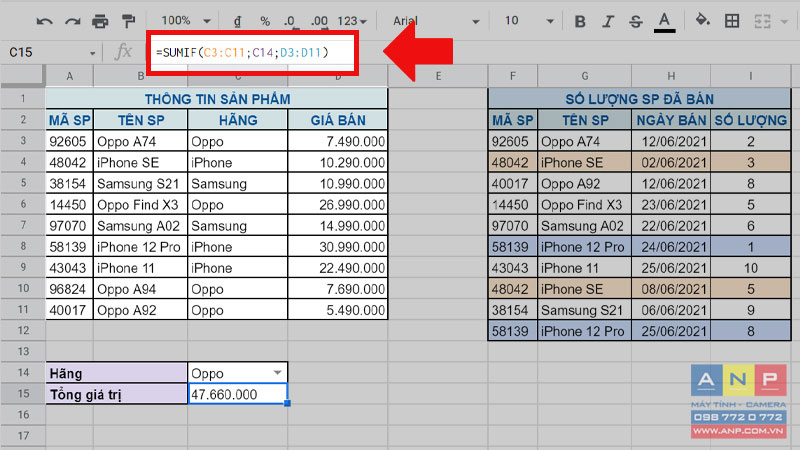
Task: Click the GIÁ BÁN header cell
Action: tap(338, 120)
